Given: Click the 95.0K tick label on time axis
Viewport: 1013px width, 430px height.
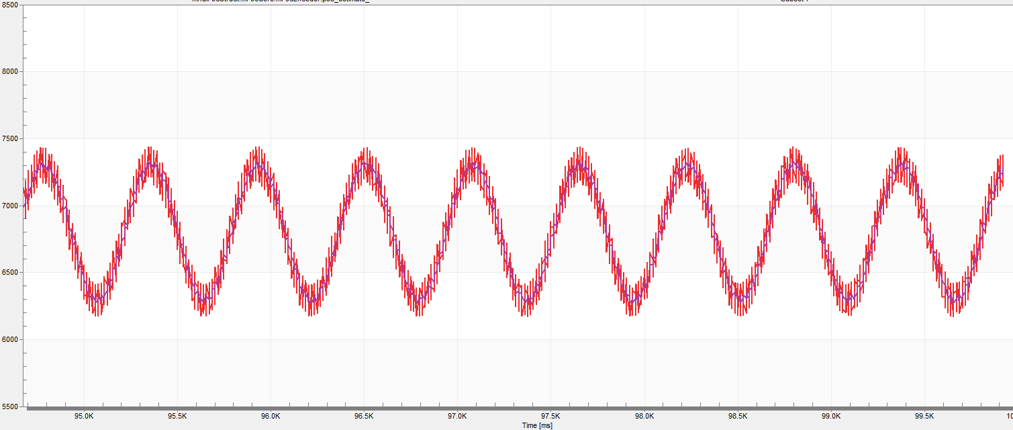Looking at the screenshot, I should (x=83, y=416).
